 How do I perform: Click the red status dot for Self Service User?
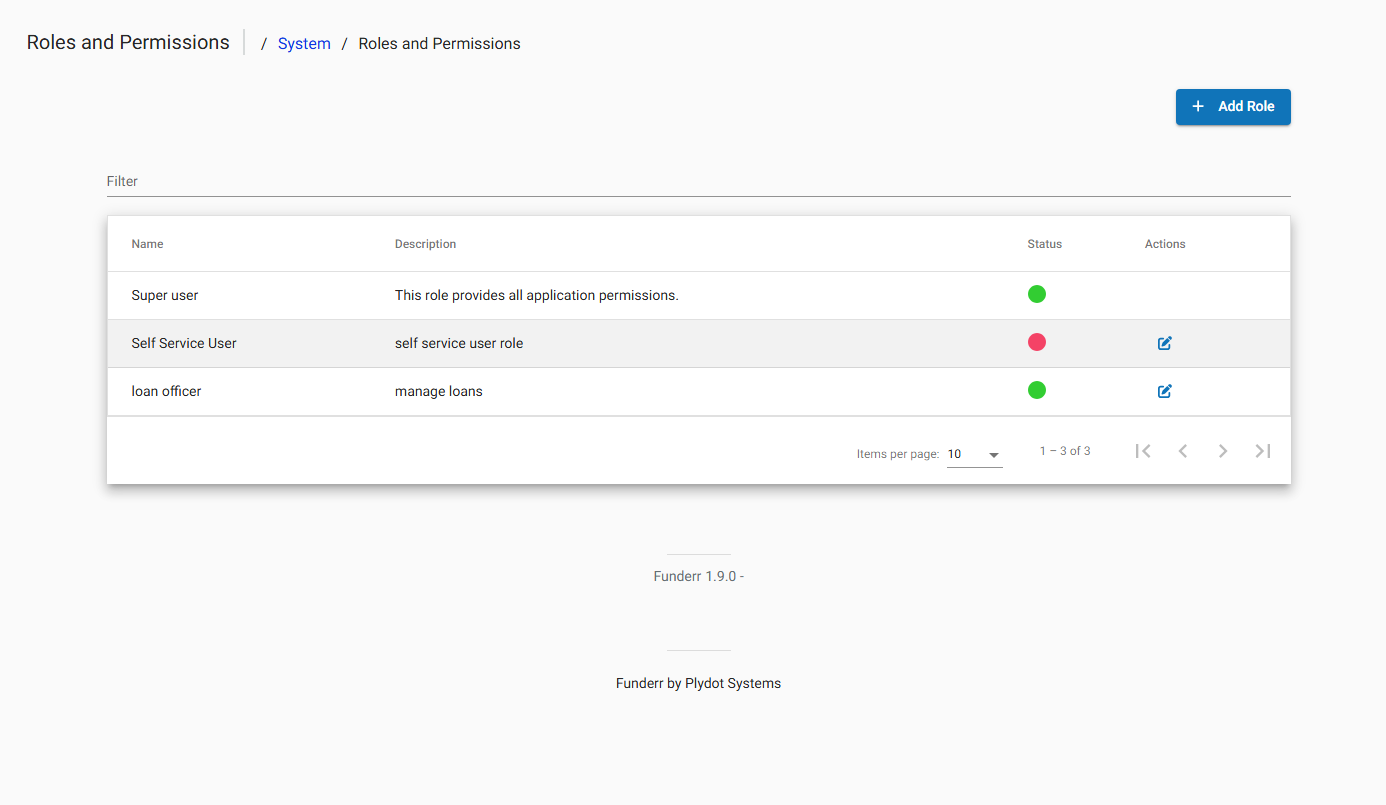pyautogui.click(x=1037, y=342)
